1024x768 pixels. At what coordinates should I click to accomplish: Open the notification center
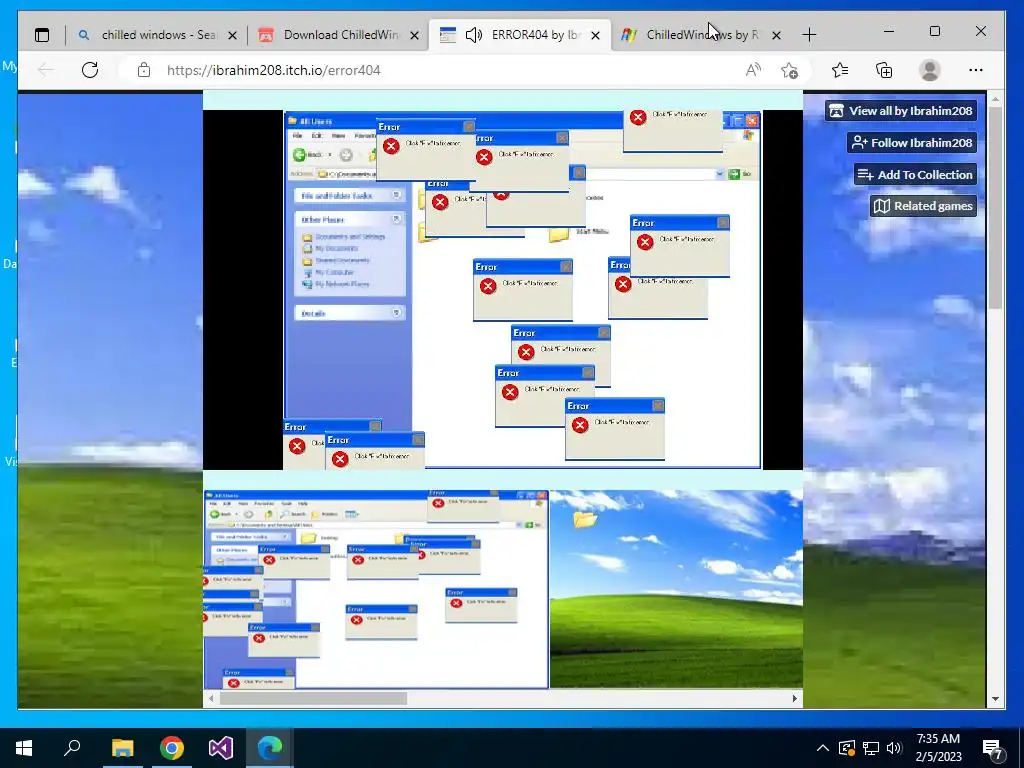(x=993, y=749)
